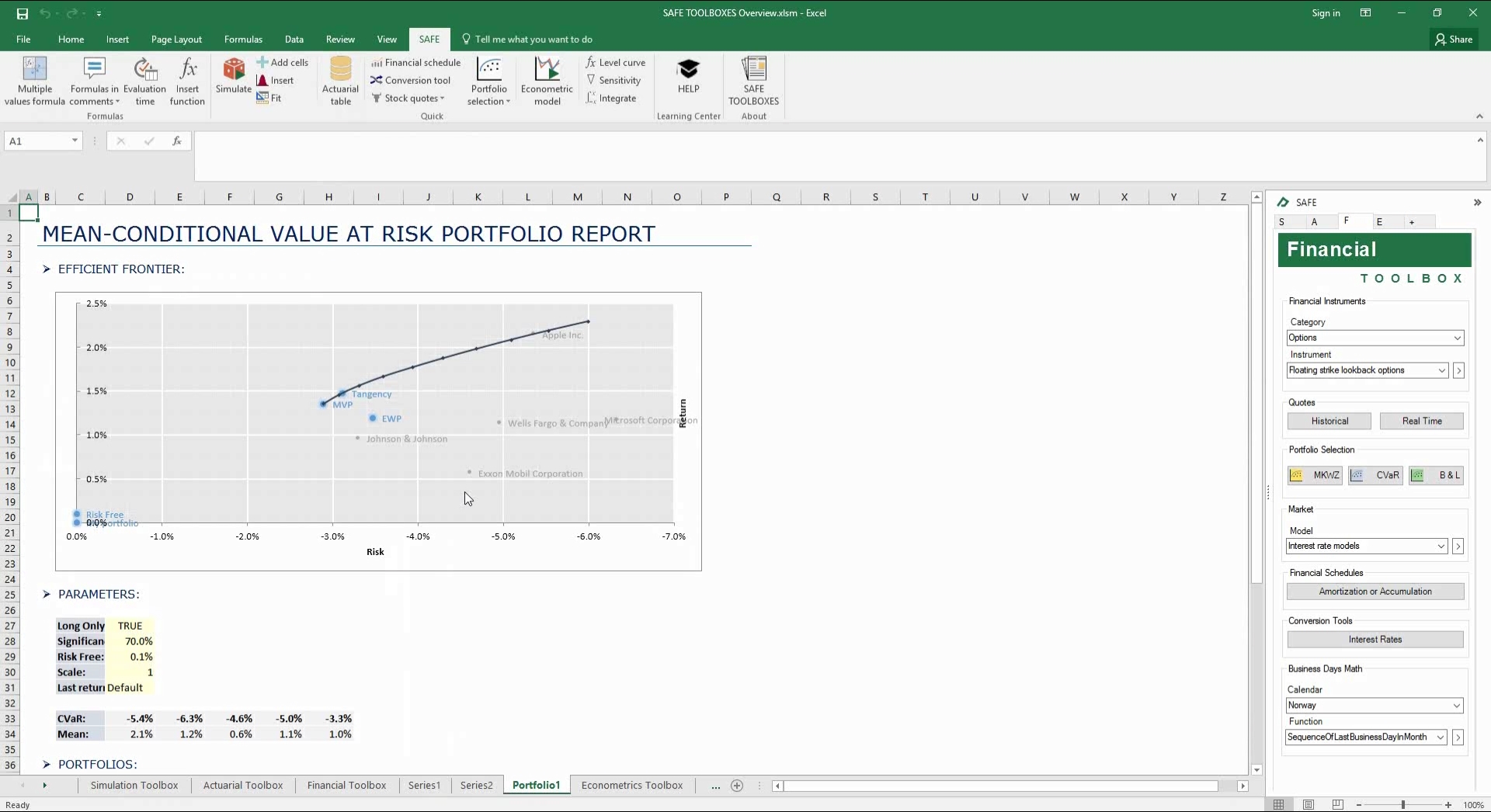Open Formulas in comments tool
The height and width of the screenshot is (812, 1491).
tap(94, 81)
